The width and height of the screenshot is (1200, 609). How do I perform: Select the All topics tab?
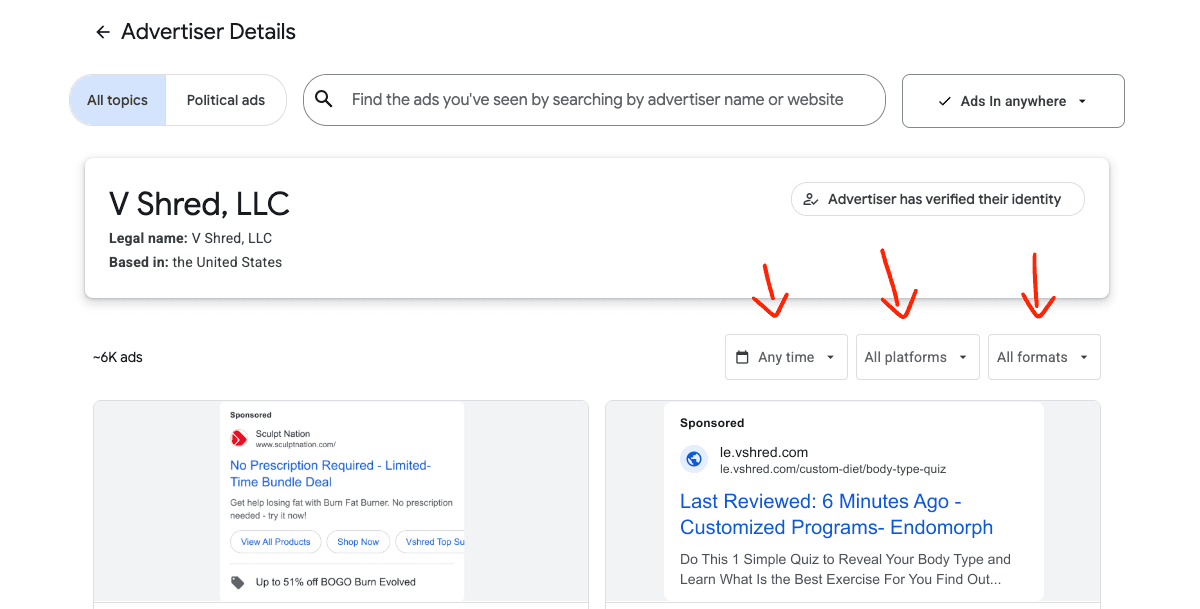[117, 100]
